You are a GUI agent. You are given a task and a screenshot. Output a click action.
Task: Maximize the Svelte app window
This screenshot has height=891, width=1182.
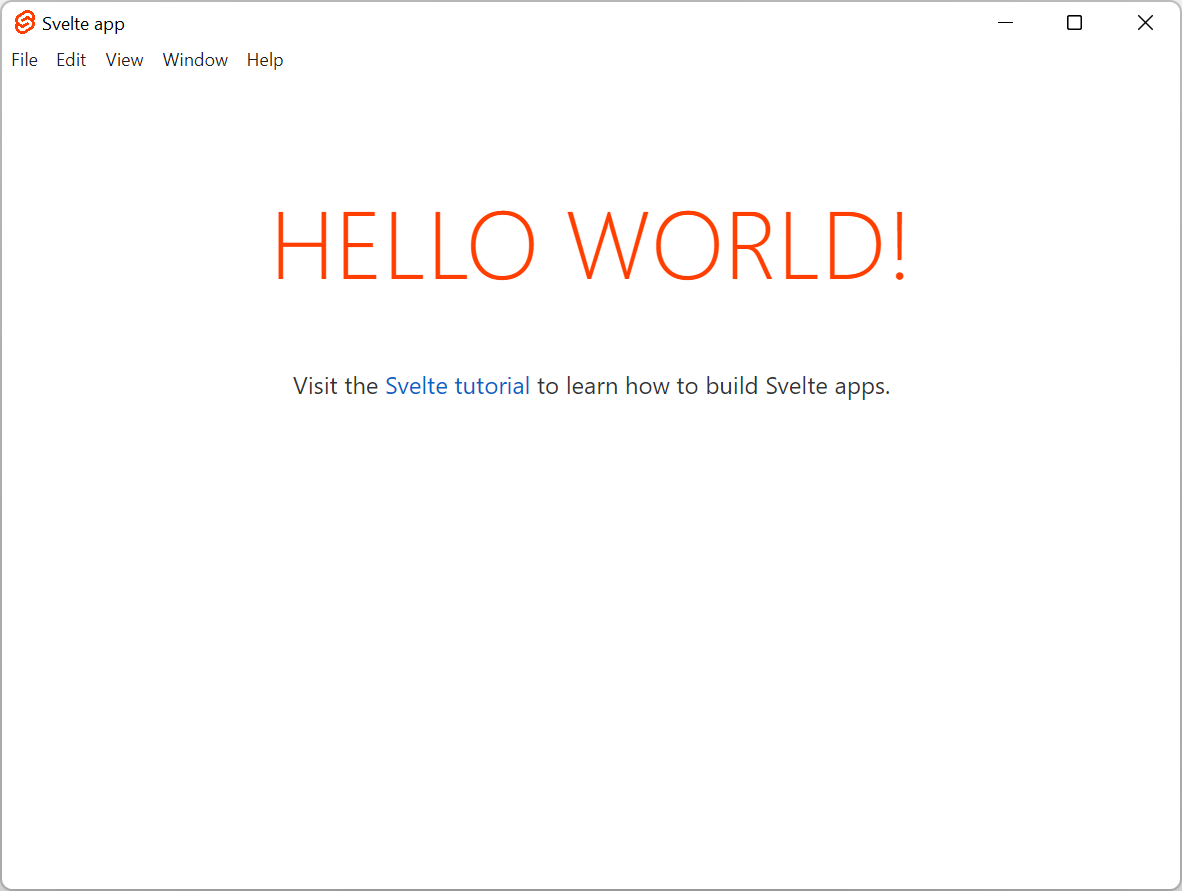tap(1075, 23)
